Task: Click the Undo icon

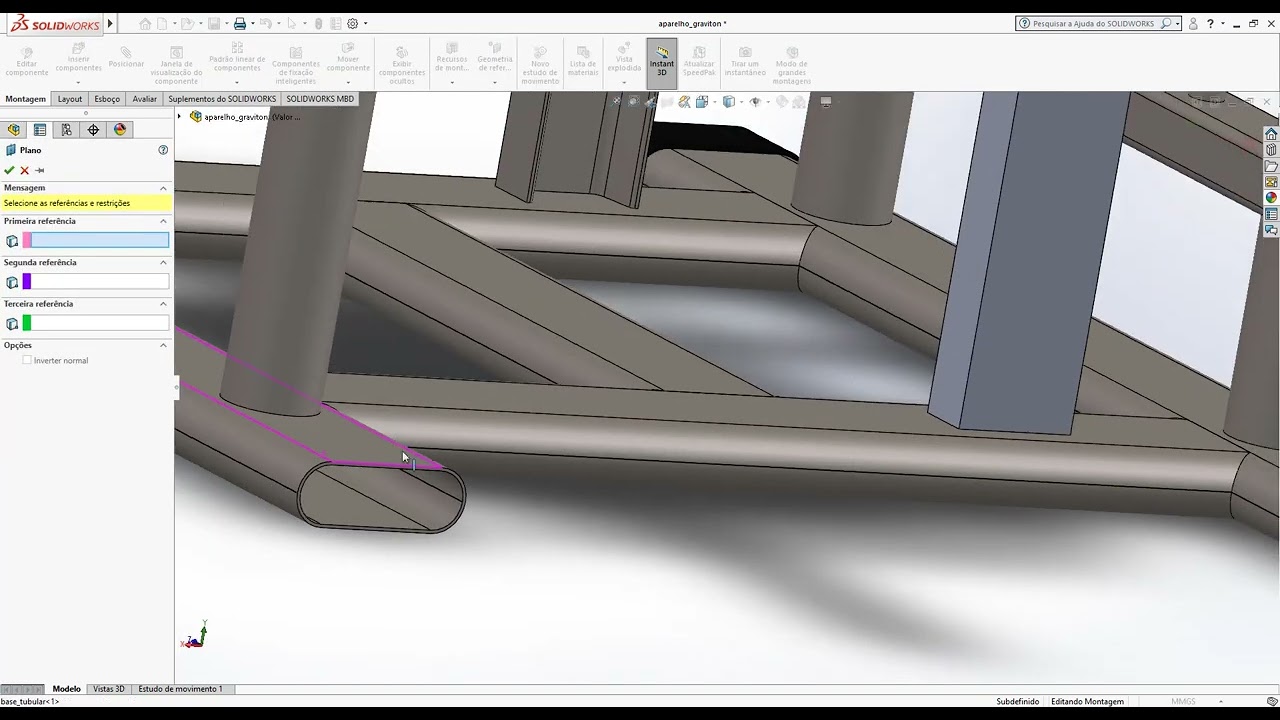Action: (x=266, y=24)
